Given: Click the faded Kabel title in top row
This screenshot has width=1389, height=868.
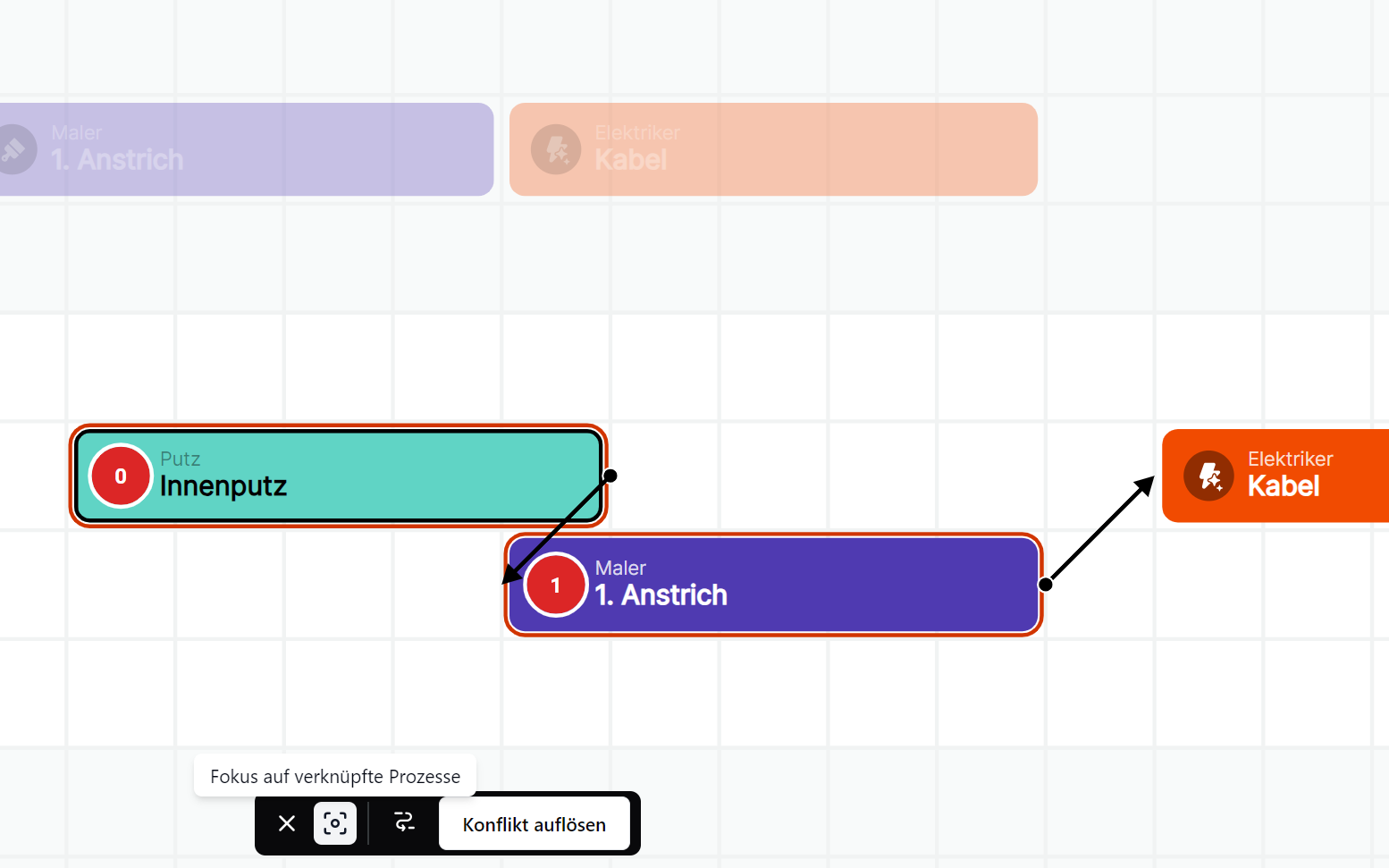Looking at the screenshot, I should coord(630,160).
